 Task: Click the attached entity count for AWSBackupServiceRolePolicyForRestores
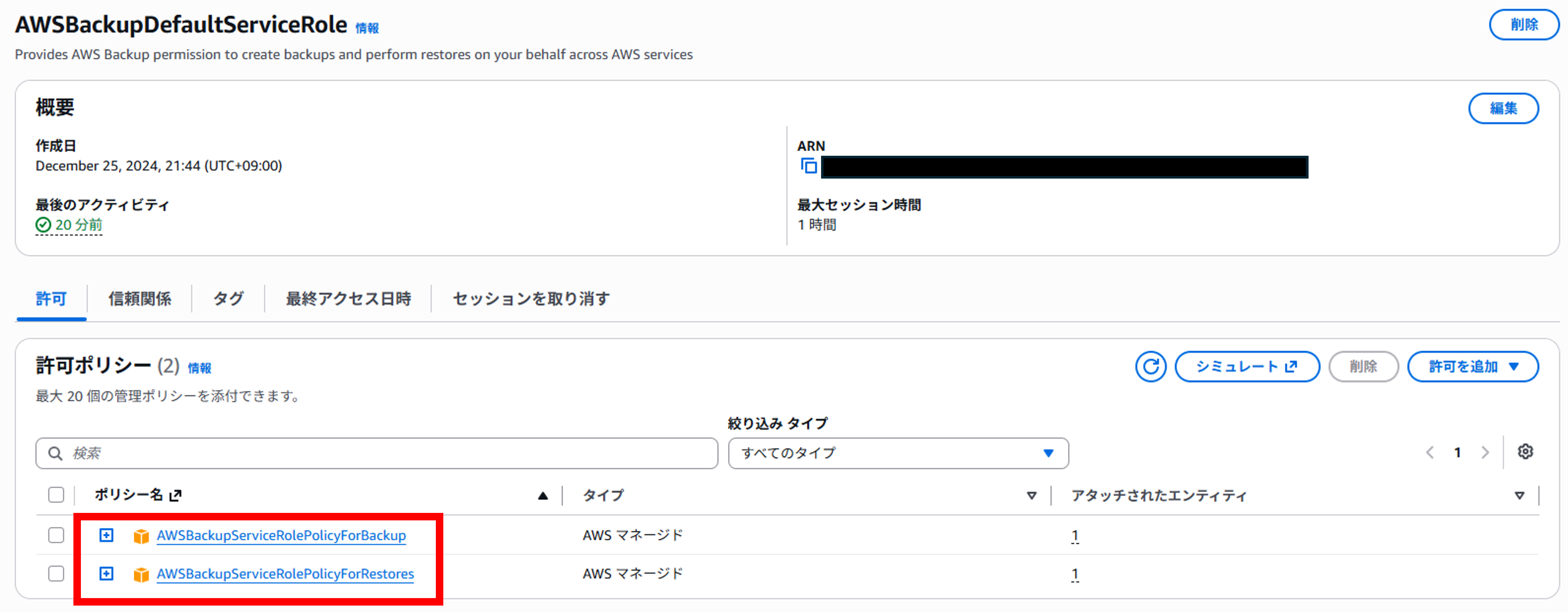pos(1075,574)
